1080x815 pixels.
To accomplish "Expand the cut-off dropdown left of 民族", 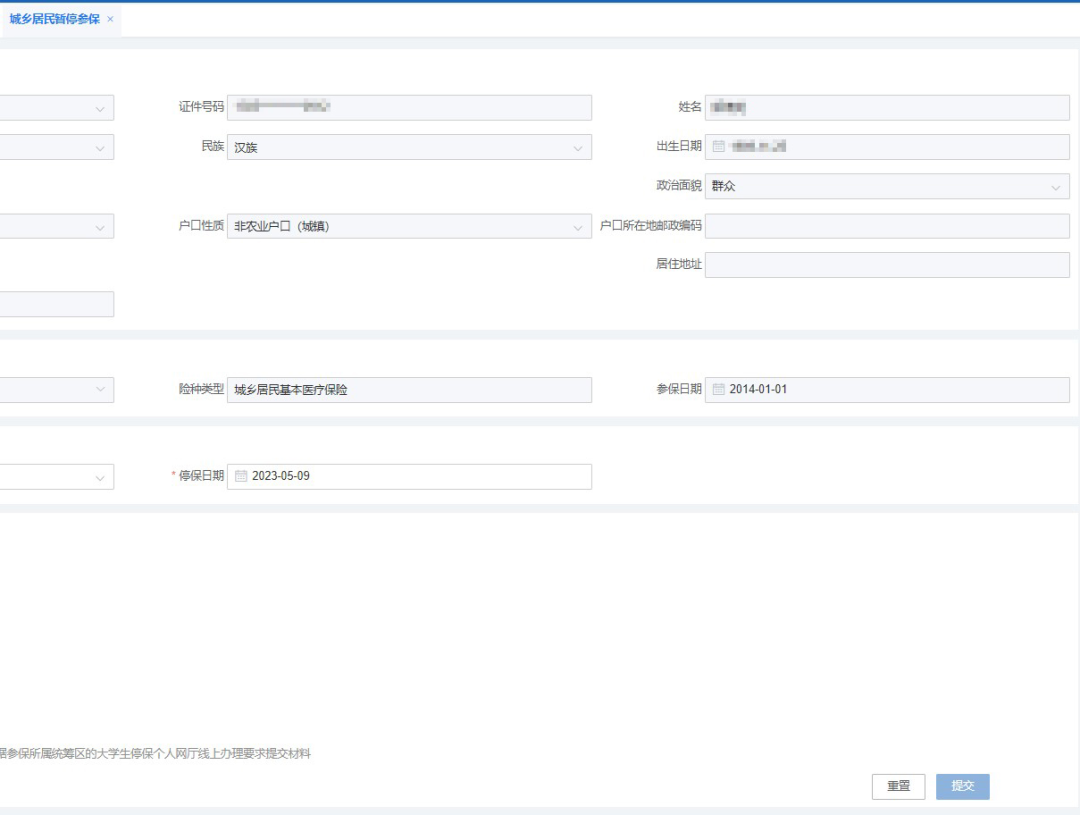I will click(56, 147).
